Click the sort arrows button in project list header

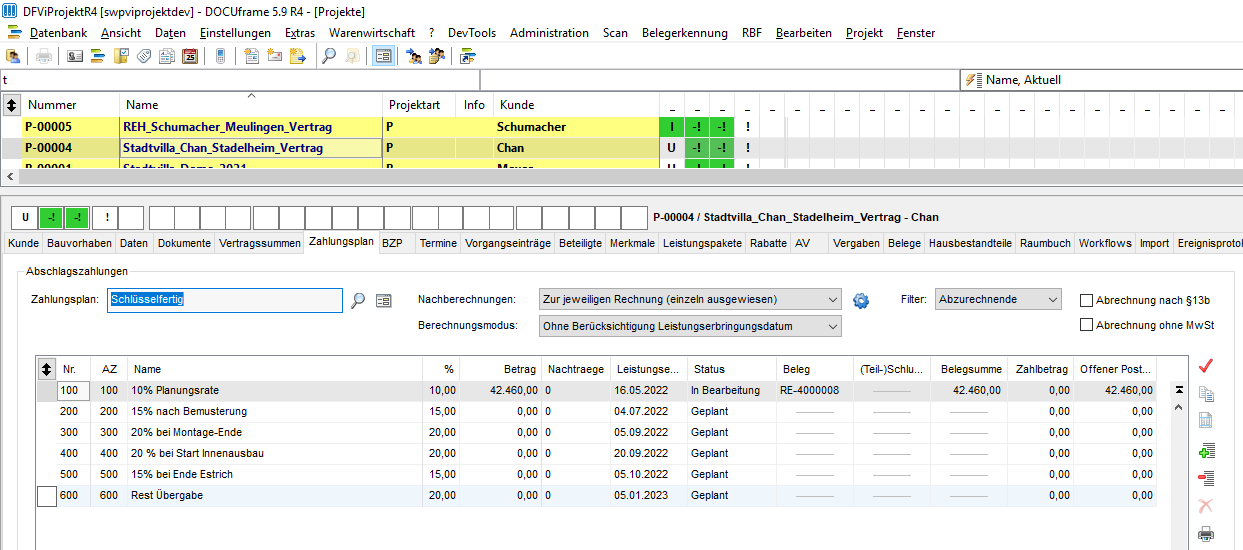click(x=12, y=104)
